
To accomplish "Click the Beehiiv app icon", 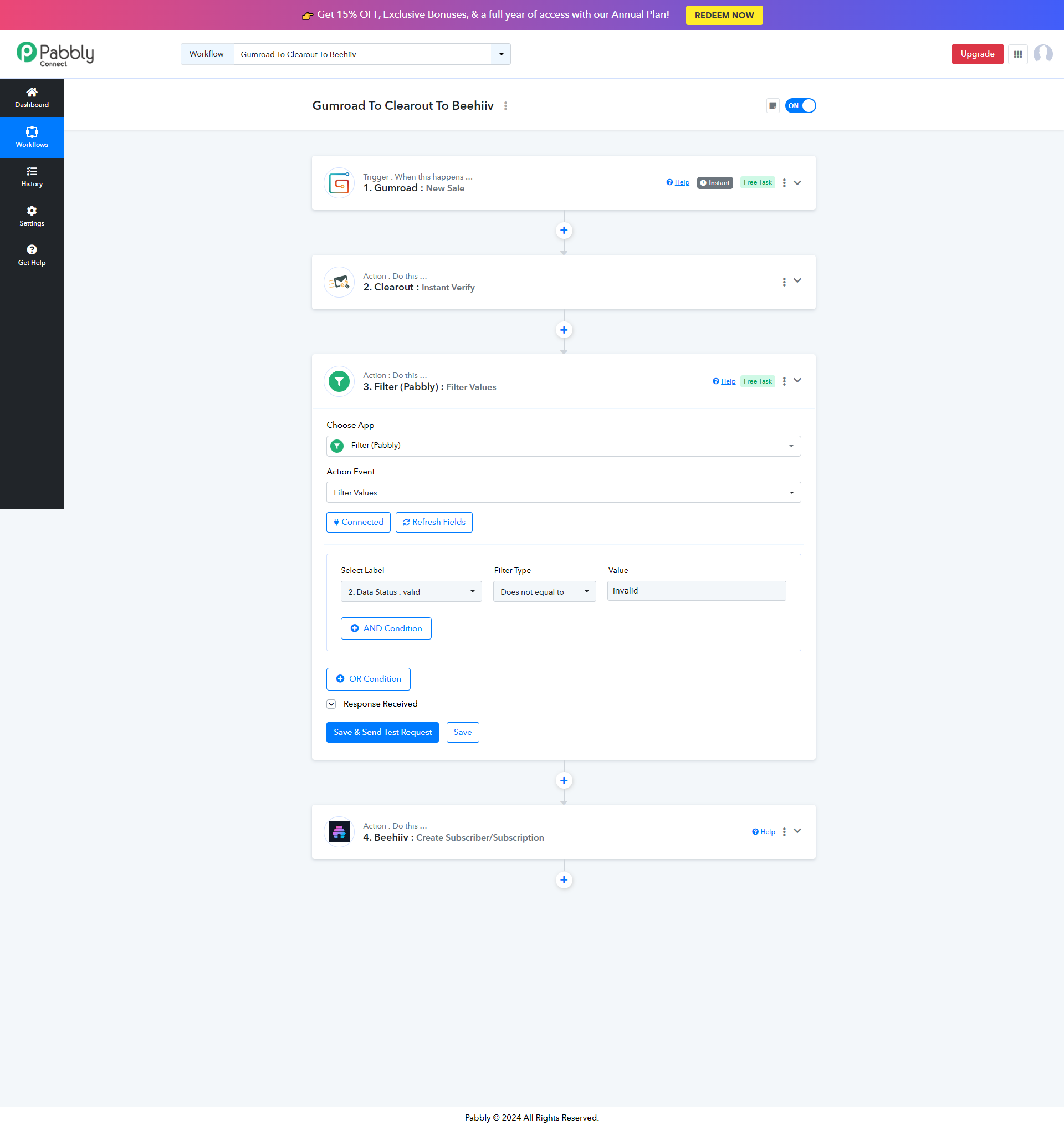I will click(x=339, y=832).
